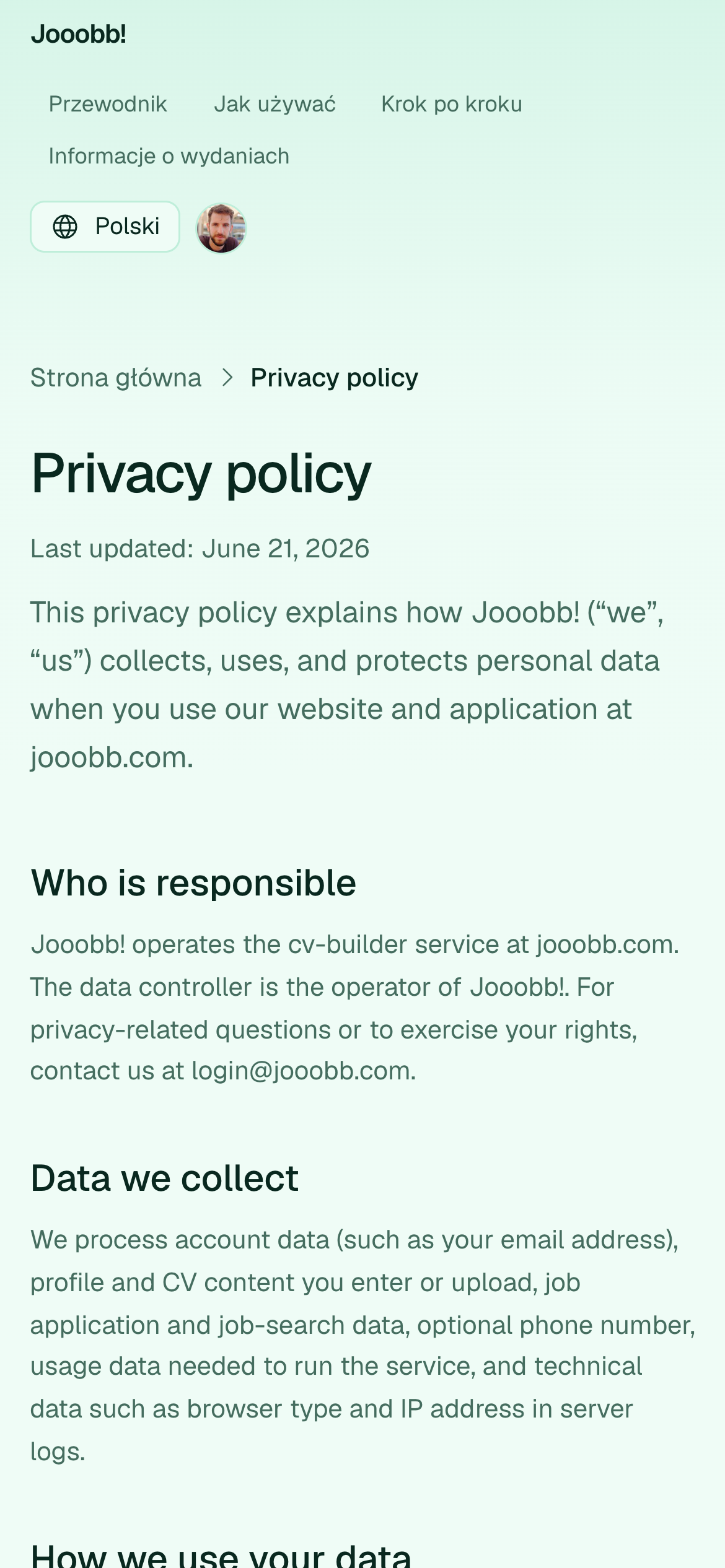The image size is (725, 1568).
Task: Click the Who is responsible heading
Action: [193, 882]
